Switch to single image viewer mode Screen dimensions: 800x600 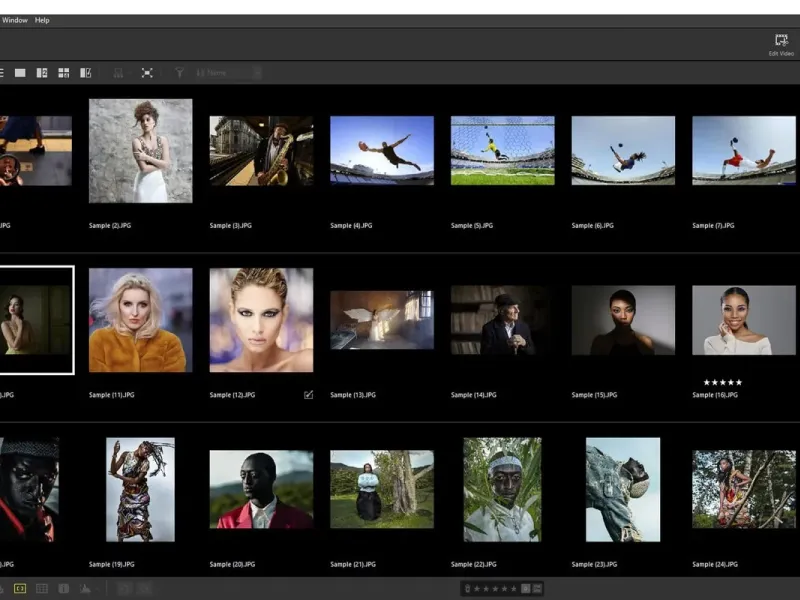coord(20,73)
